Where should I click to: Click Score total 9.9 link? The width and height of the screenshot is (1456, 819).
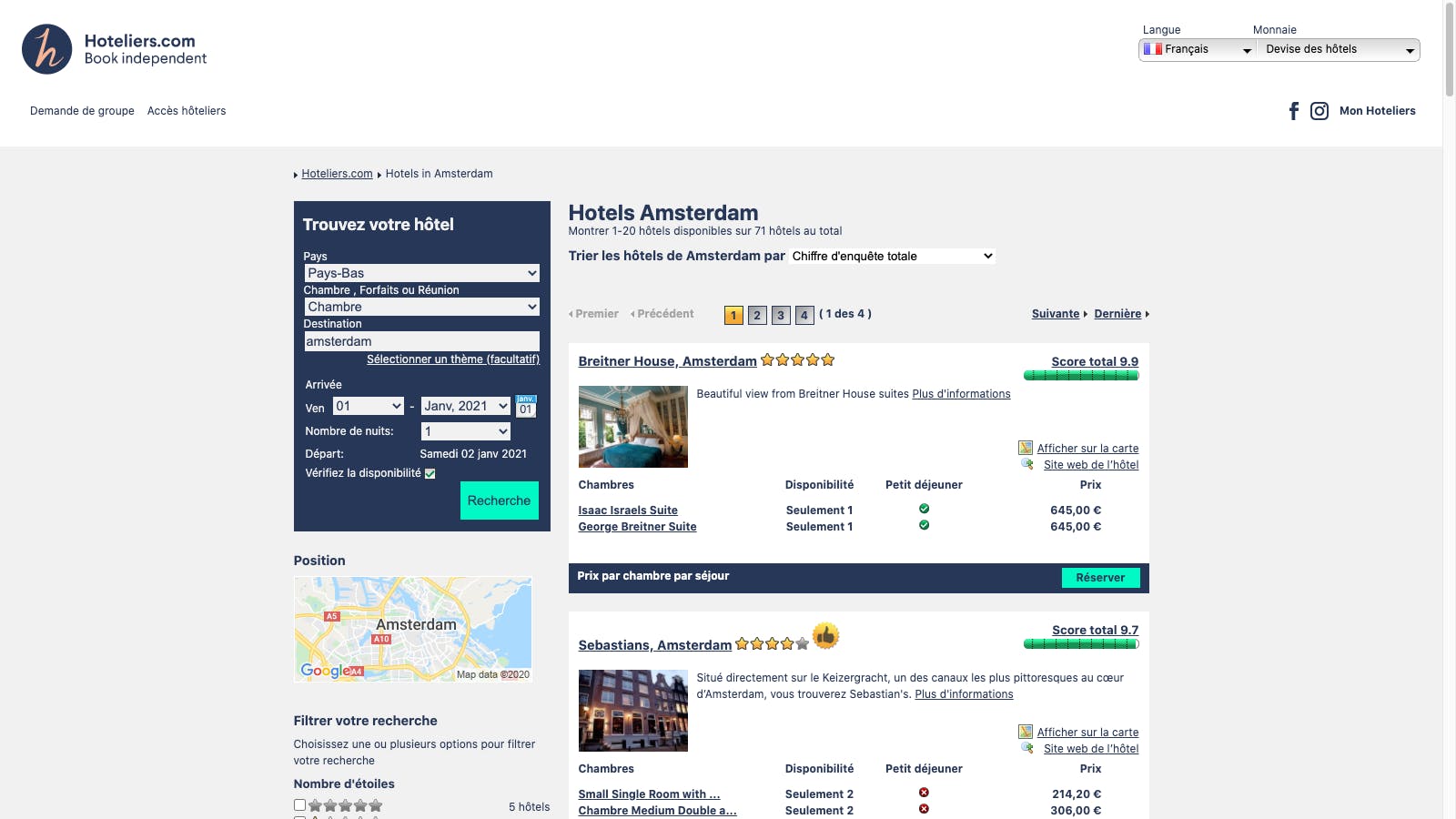pos(1095,361)
